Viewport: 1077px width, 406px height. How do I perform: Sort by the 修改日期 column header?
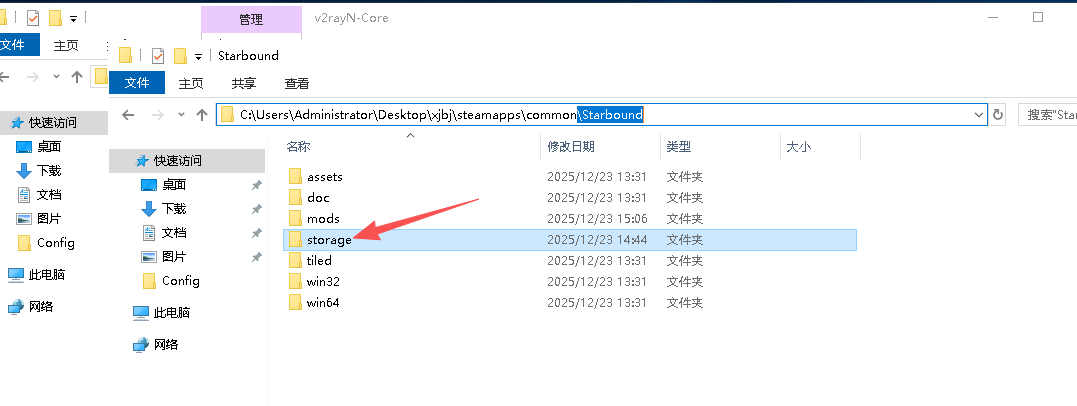(x=570, y=147)
